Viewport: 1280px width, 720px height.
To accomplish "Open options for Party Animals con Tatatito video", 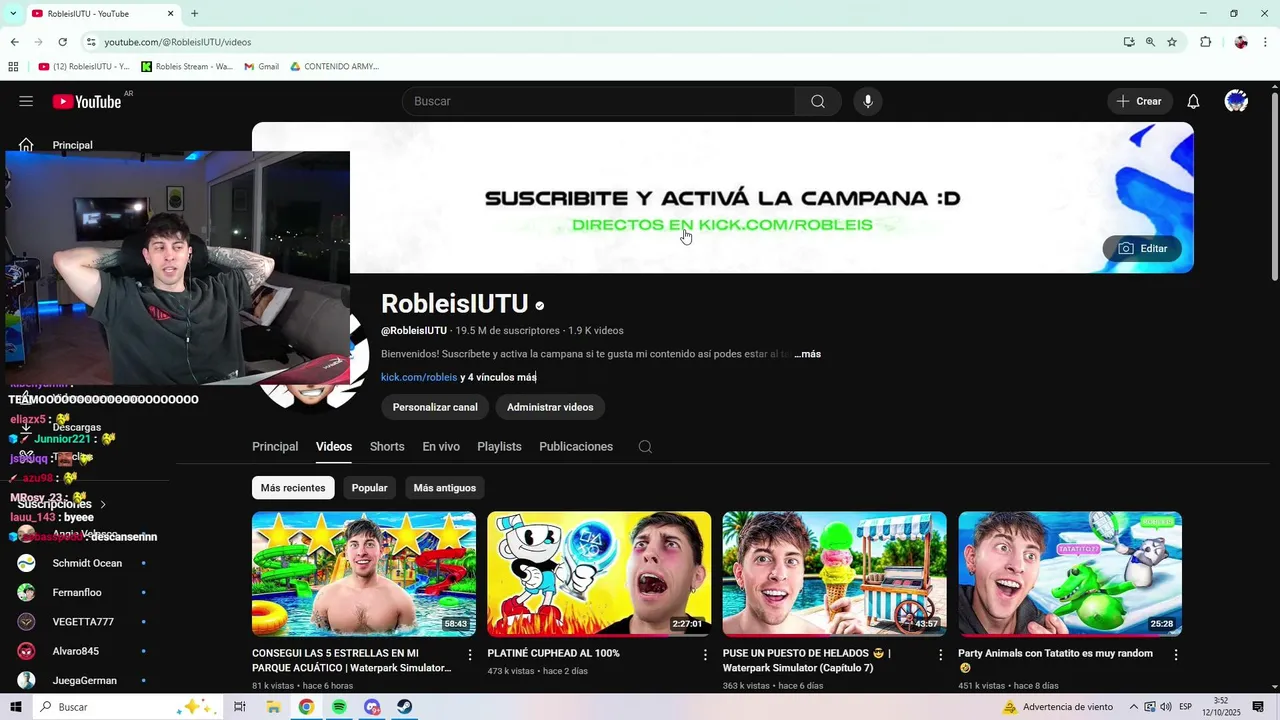I will [x=1176, y=655].
